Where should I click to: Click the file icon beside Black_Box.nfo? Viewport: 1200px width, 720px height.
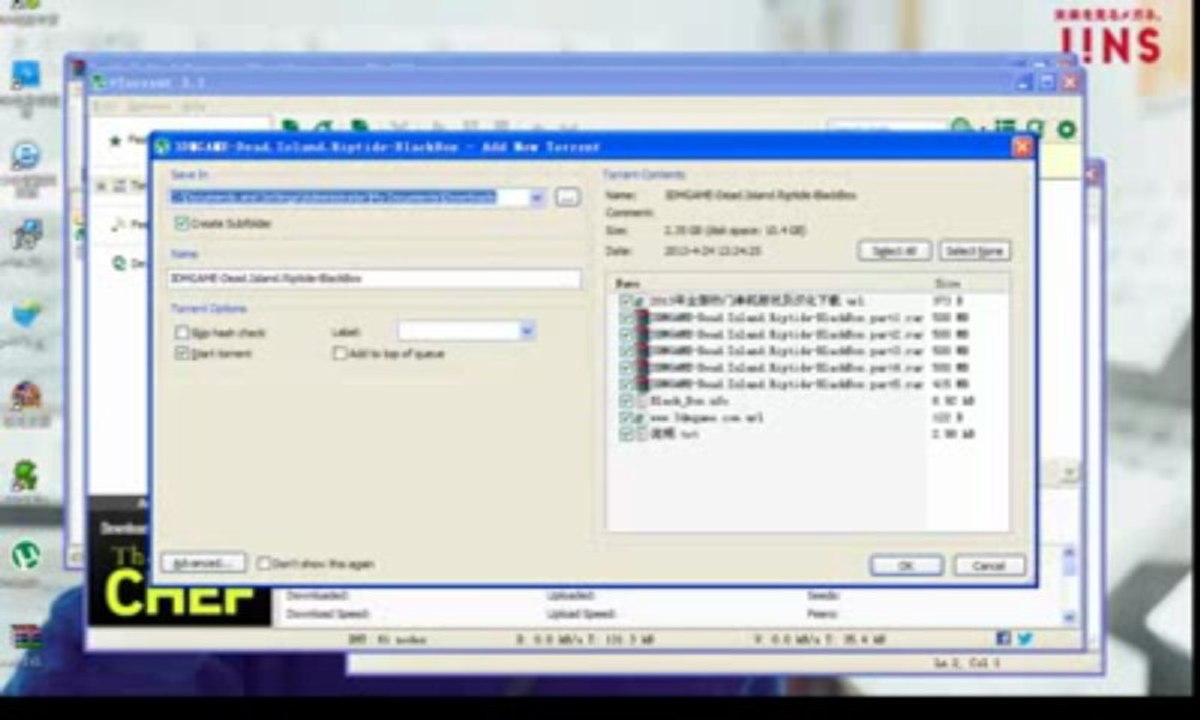[642, 400]
